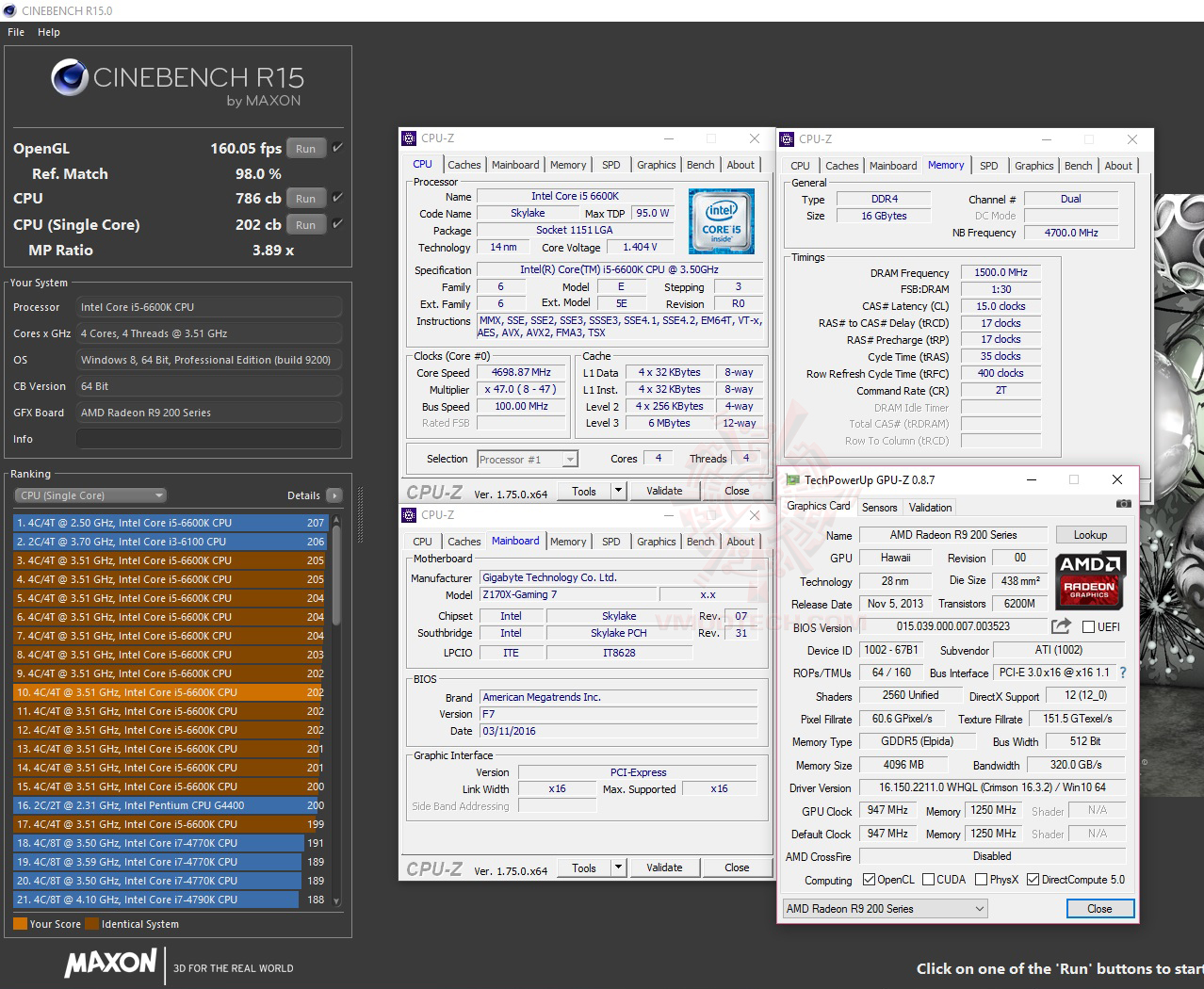Open the Validation tab in GPU-Z

(930, 508)
